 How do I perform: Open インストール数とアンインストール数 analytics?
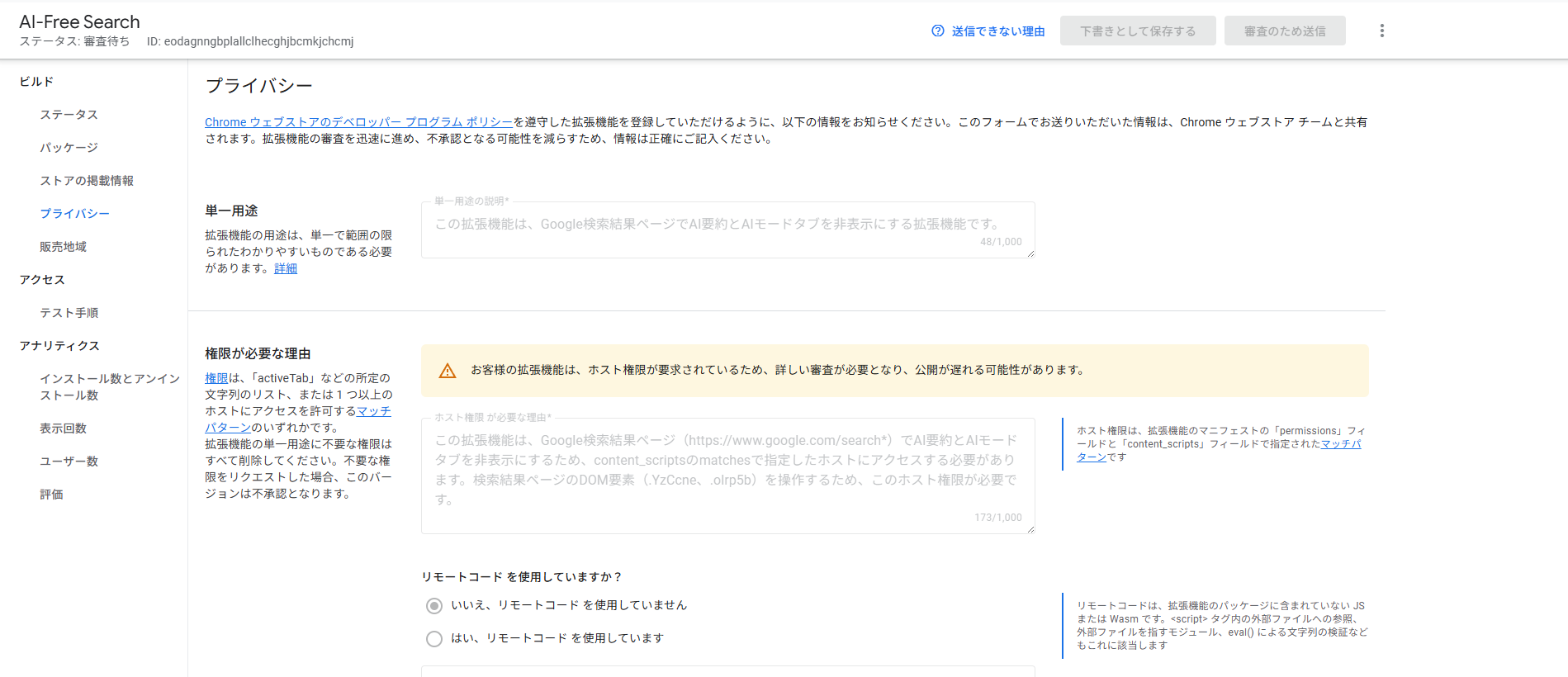point(110,387)
